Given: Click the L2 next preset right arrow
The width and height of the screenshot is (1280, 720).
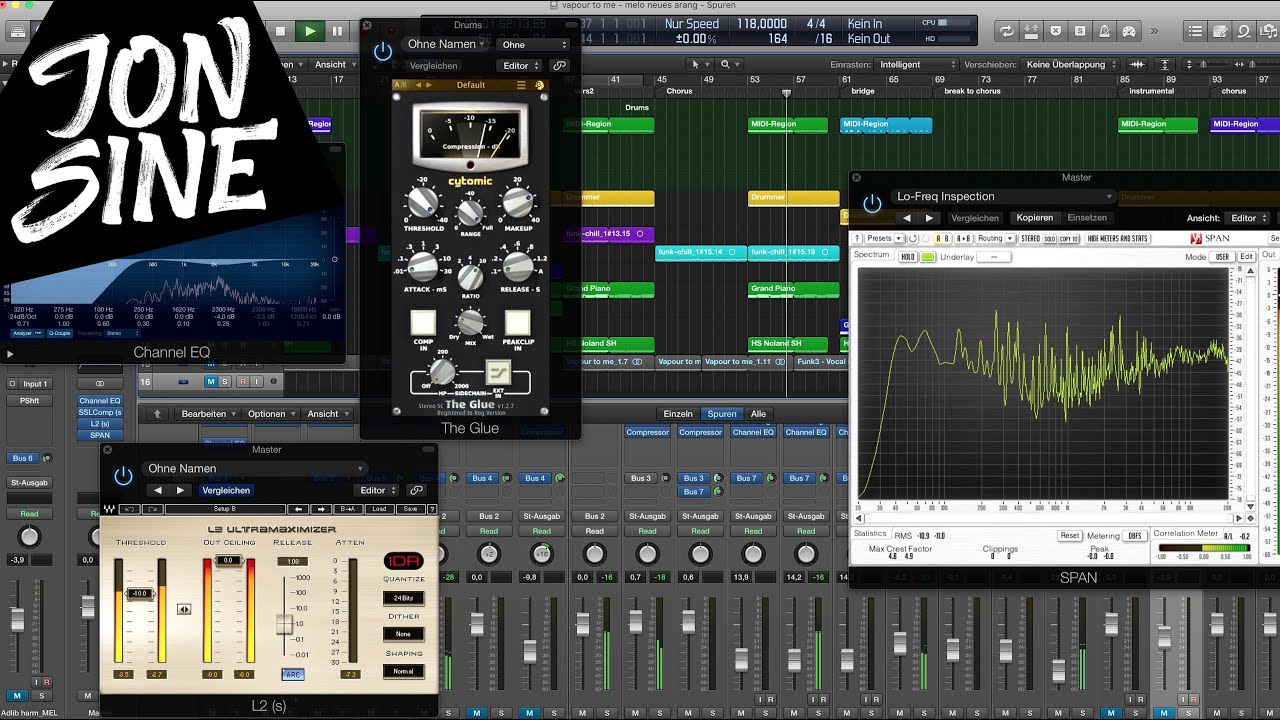Looking at the screenshot, I should (321, 509).
